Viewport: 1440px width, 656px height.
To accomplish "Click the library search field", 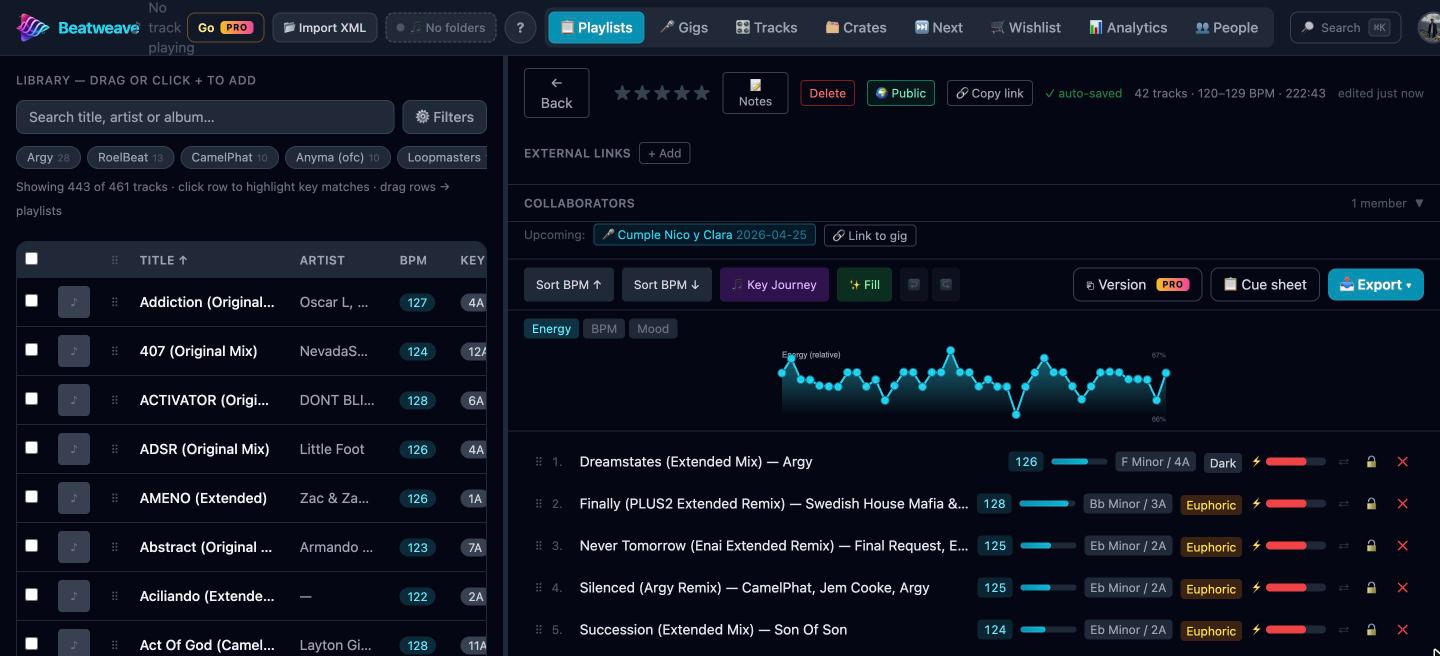I will pos(205,117).
